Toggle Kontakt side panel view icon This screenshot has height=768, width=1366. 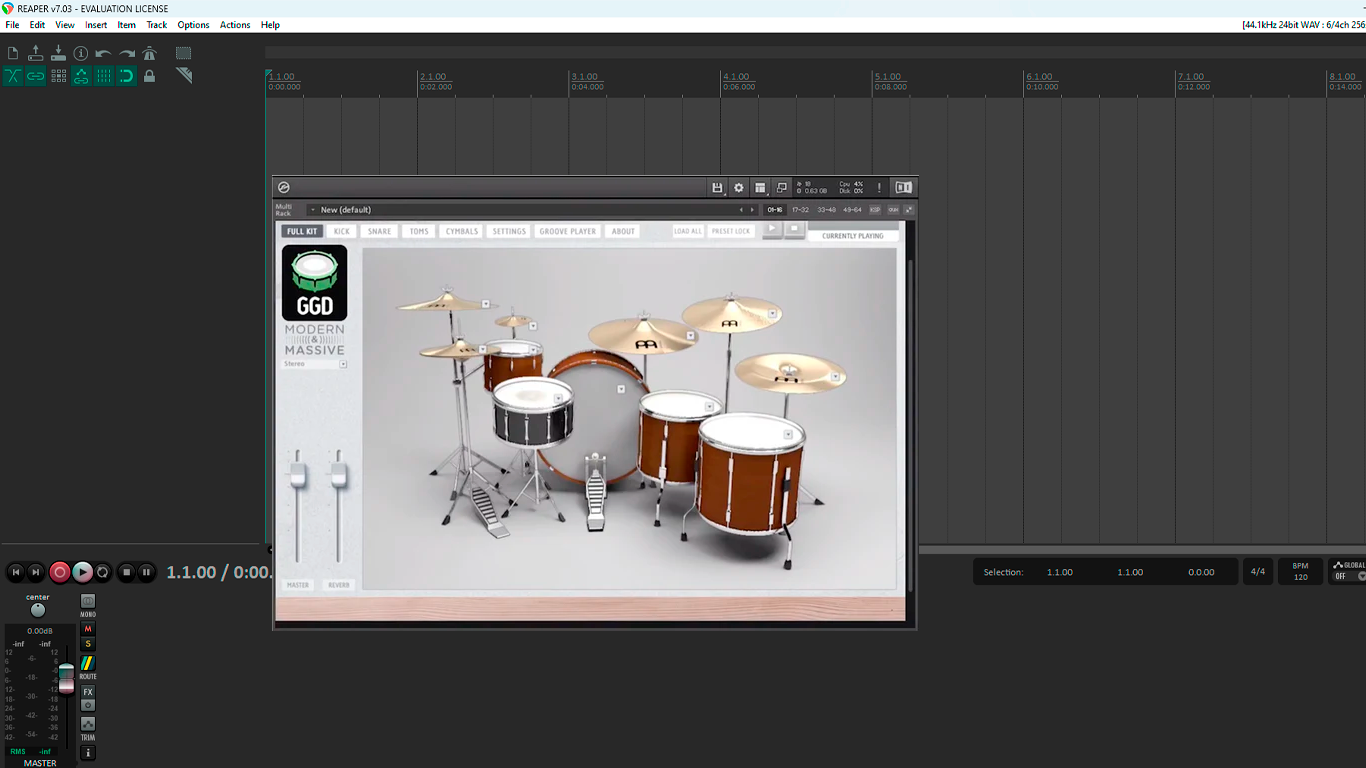(904, 187)
